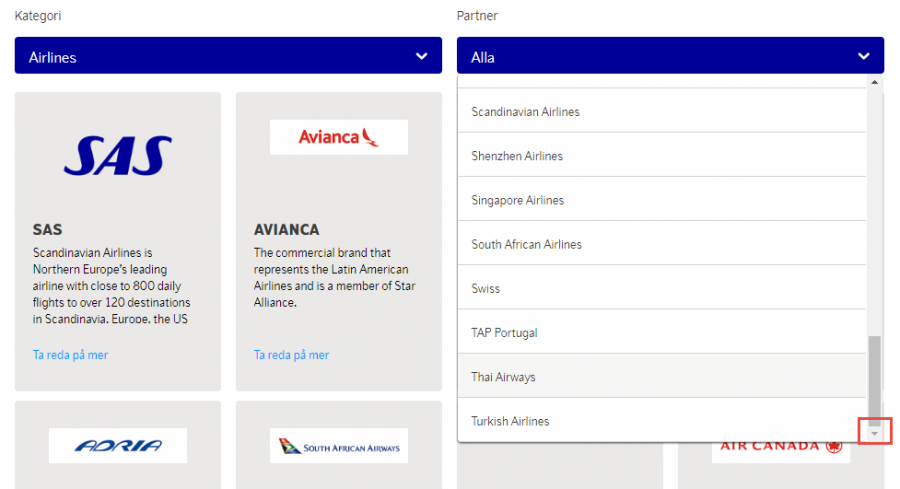Select Singapore Airlines in the list

click(518, 200)
